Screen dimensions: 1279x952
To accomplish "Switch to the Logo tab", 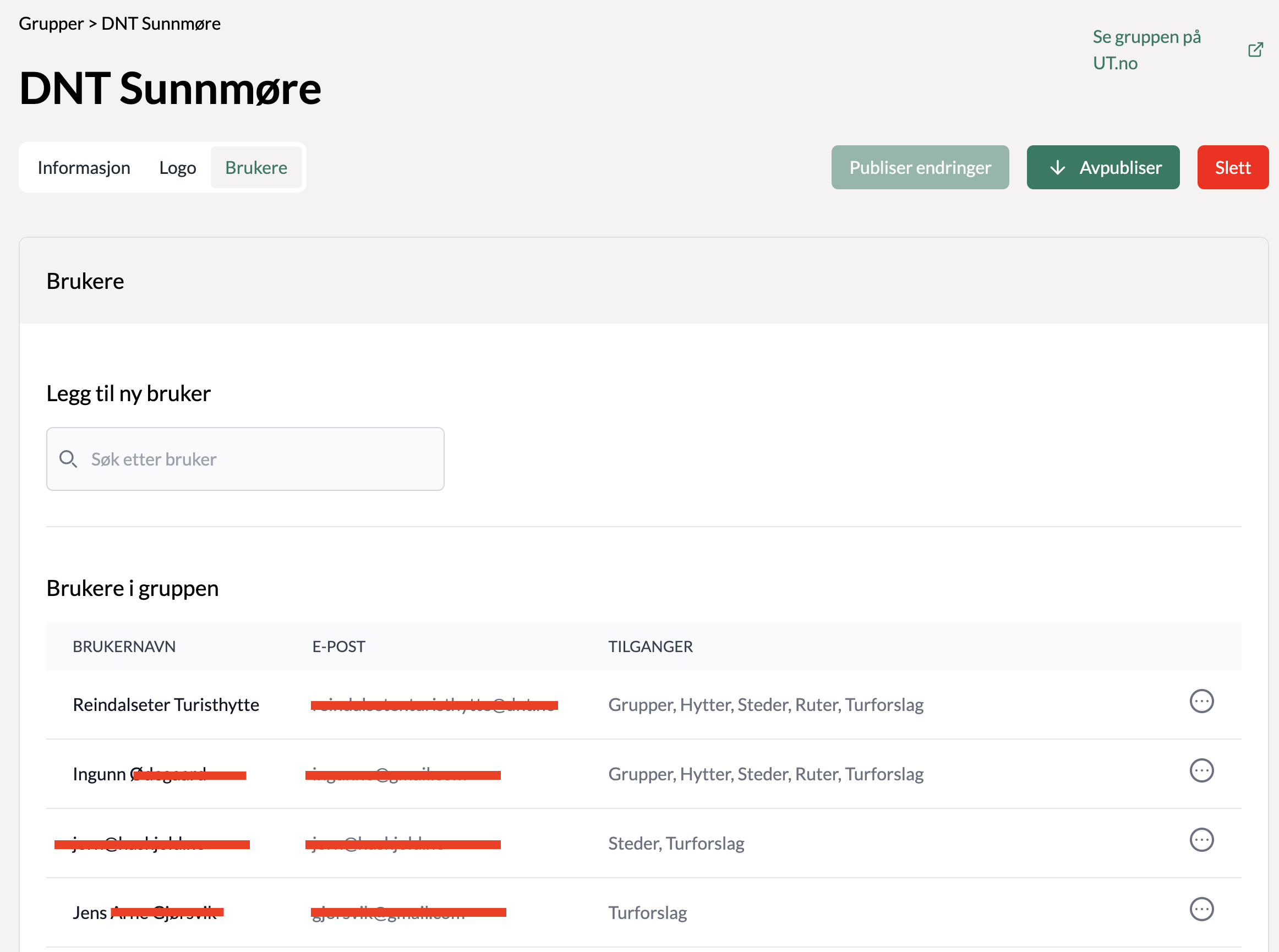I will click(x=178, y=168).
